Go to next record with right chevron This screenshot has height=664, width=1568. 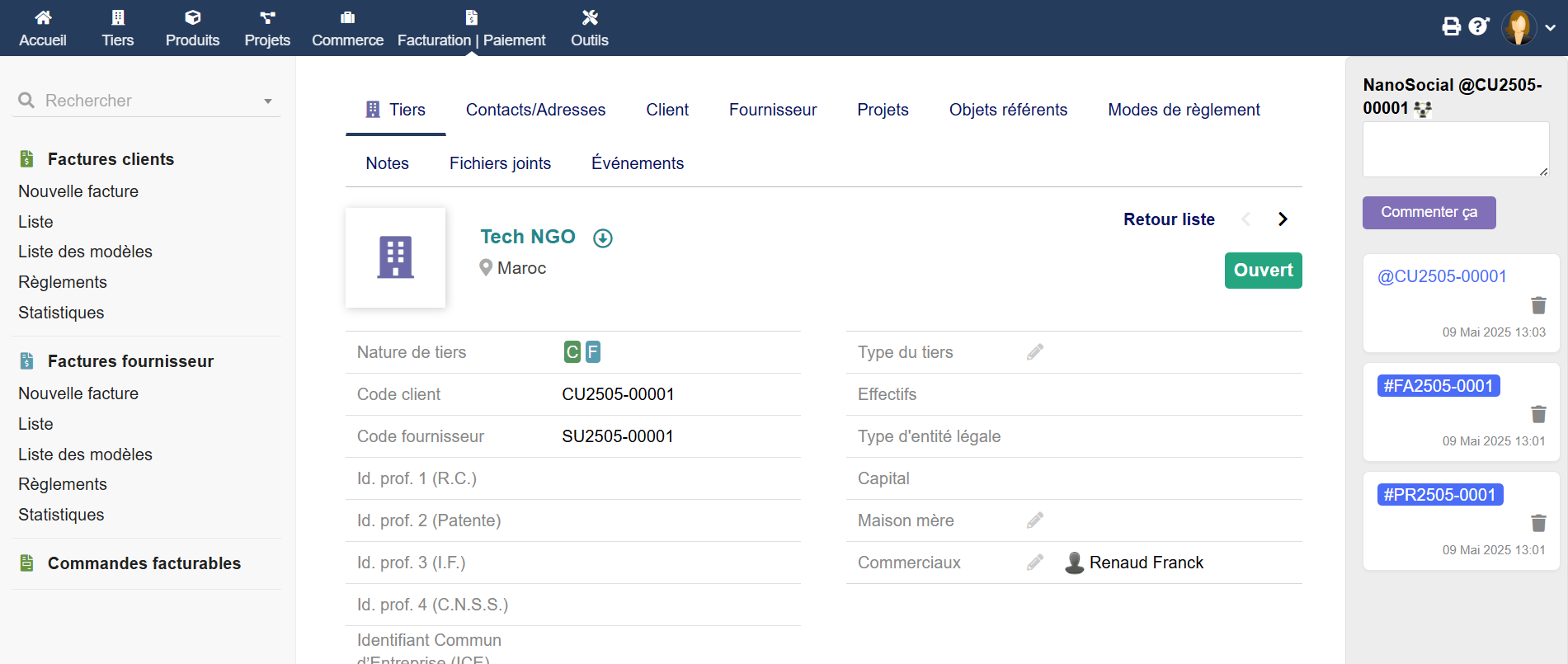(x=1283, y=219)
